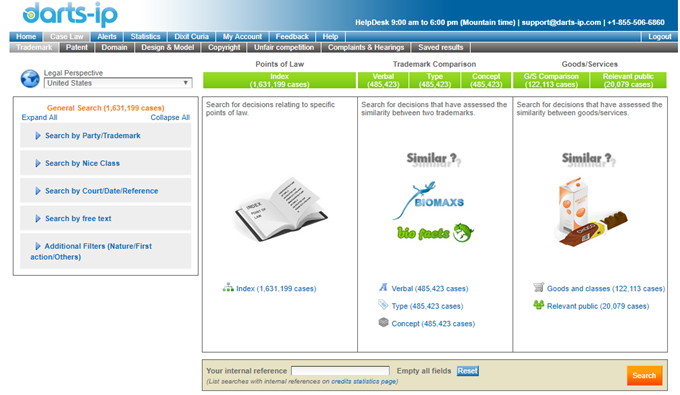This screenshot has width=680, height=395.
Task: Click the Reset button
Action: coord(468,371)
